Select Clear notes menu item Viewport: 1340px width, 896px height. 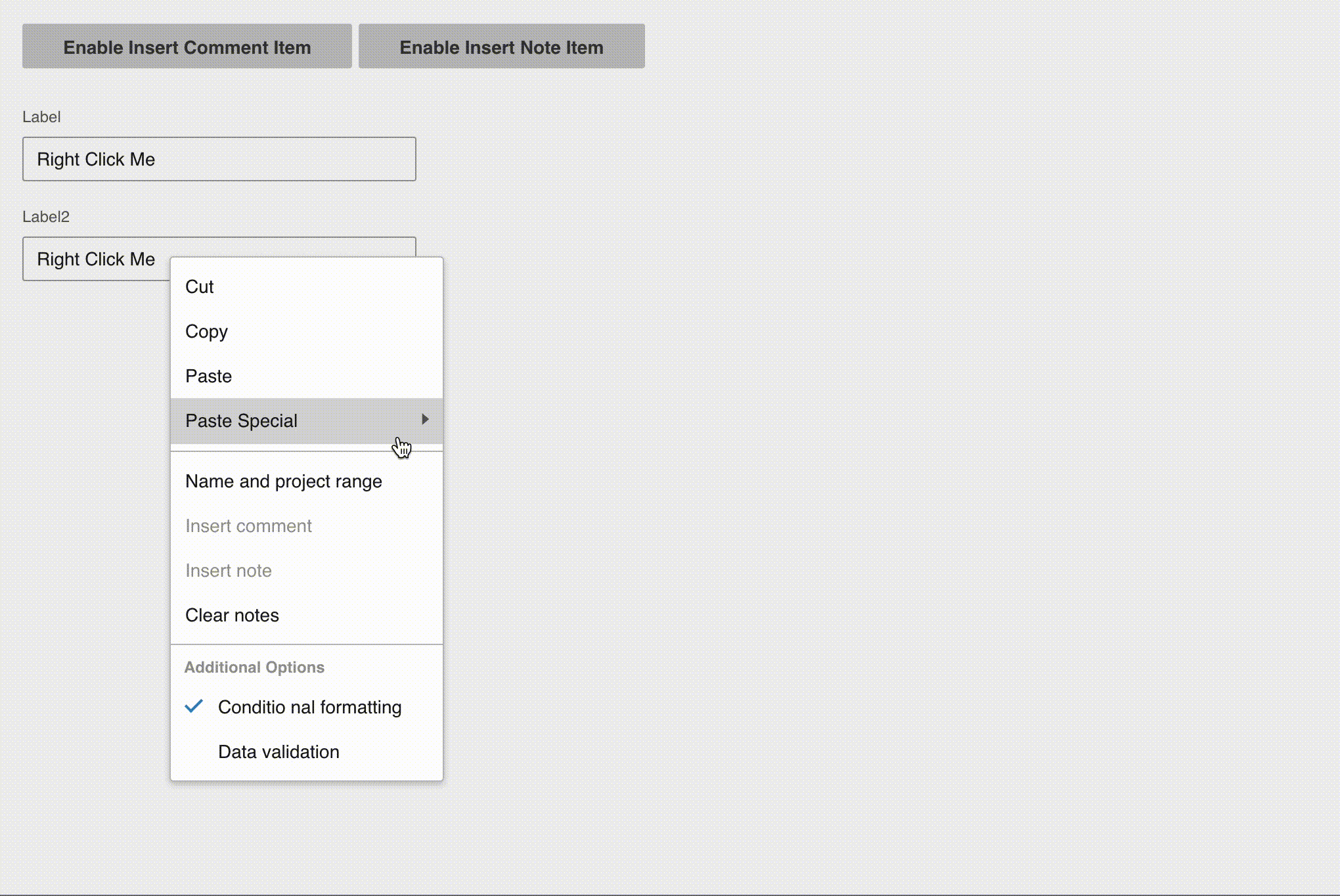(x=232, y=616)
